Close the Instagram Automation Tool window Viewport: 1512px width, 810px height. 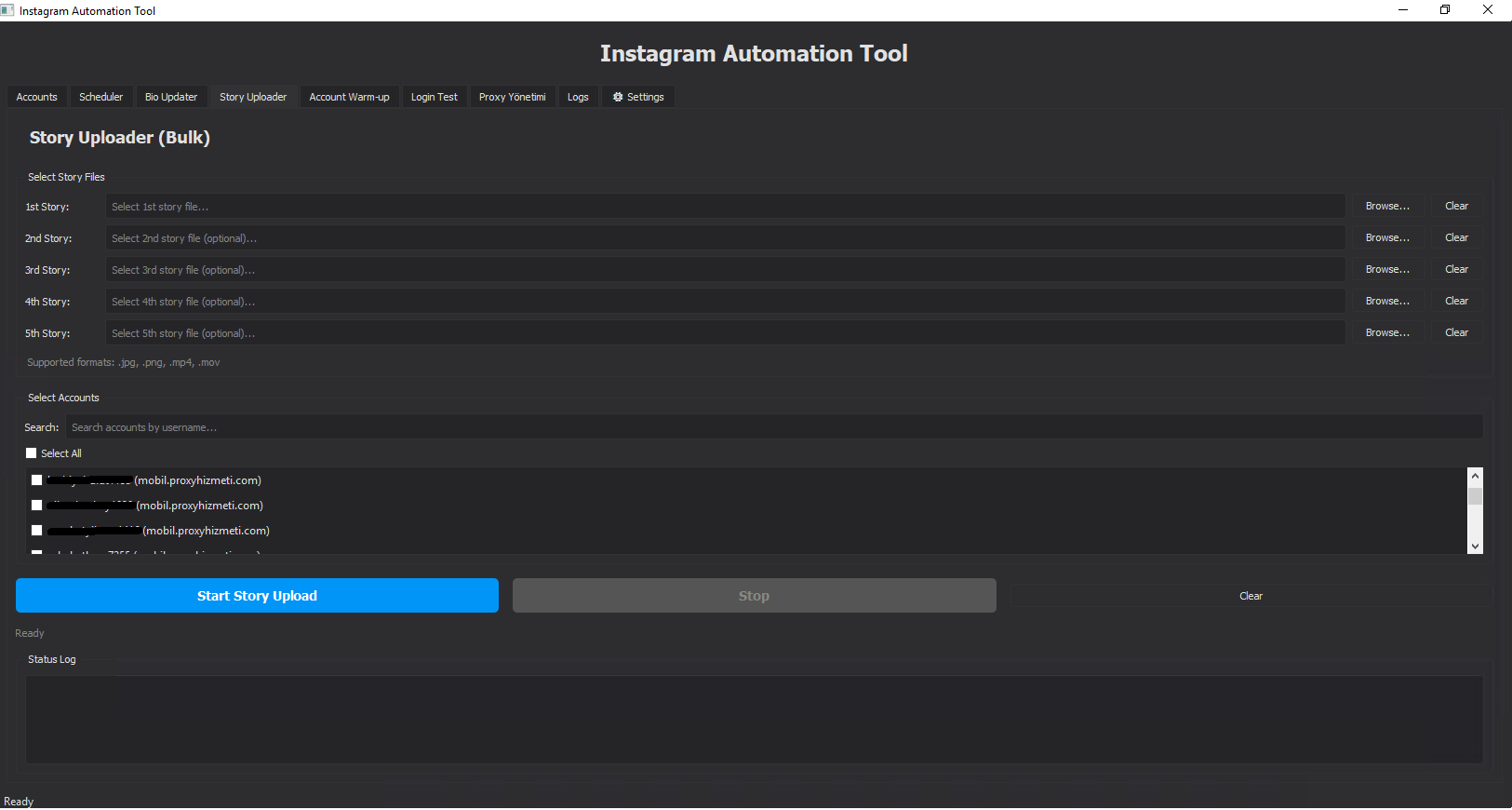1488,10
